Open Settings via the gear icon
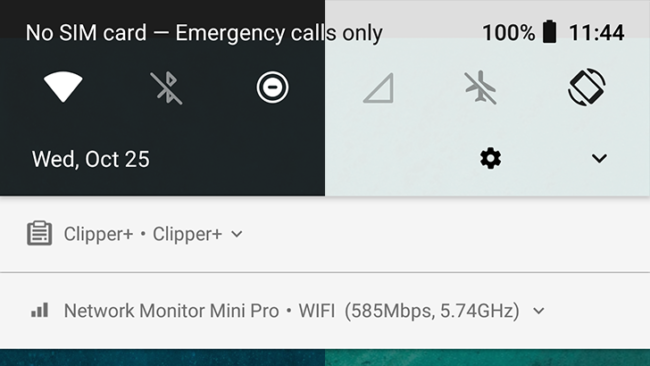Viewport: 650px width, 366px height. [490, 158]
